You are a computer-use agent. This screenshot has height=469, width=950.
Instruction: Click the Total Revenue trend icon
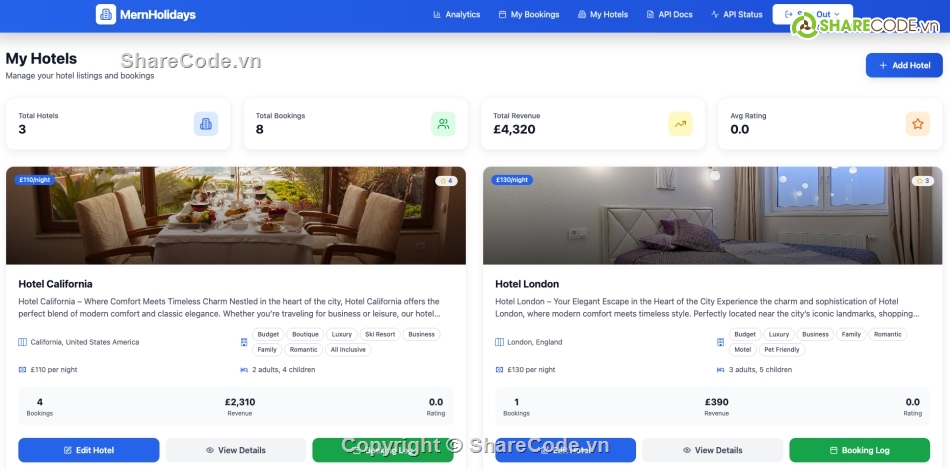(680, 124)
